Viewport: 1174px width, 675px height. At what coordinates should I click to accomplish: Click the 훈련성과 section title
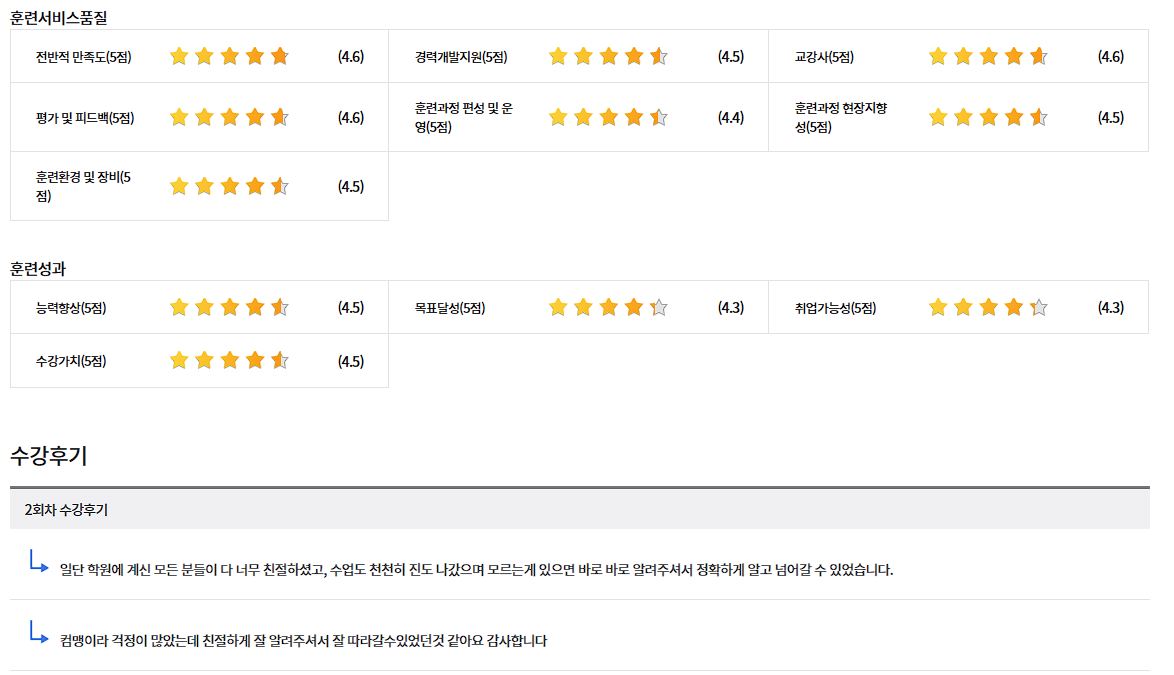point(38,269)
